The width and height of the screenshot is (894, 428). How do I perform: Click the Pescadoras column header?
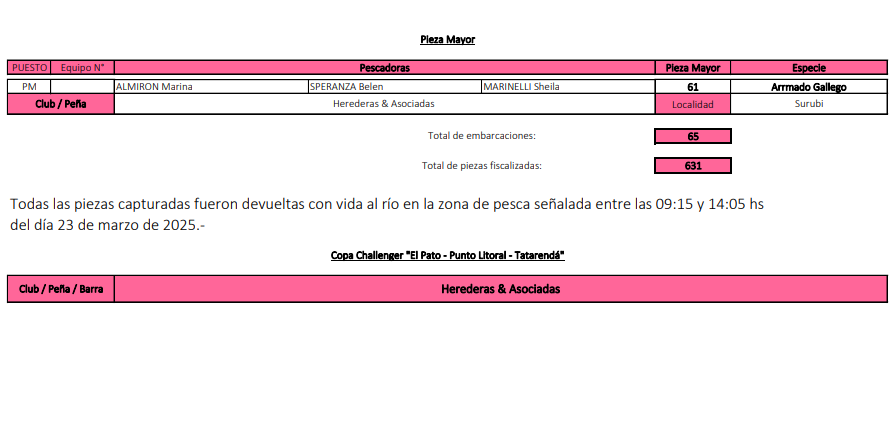[385, 68]
